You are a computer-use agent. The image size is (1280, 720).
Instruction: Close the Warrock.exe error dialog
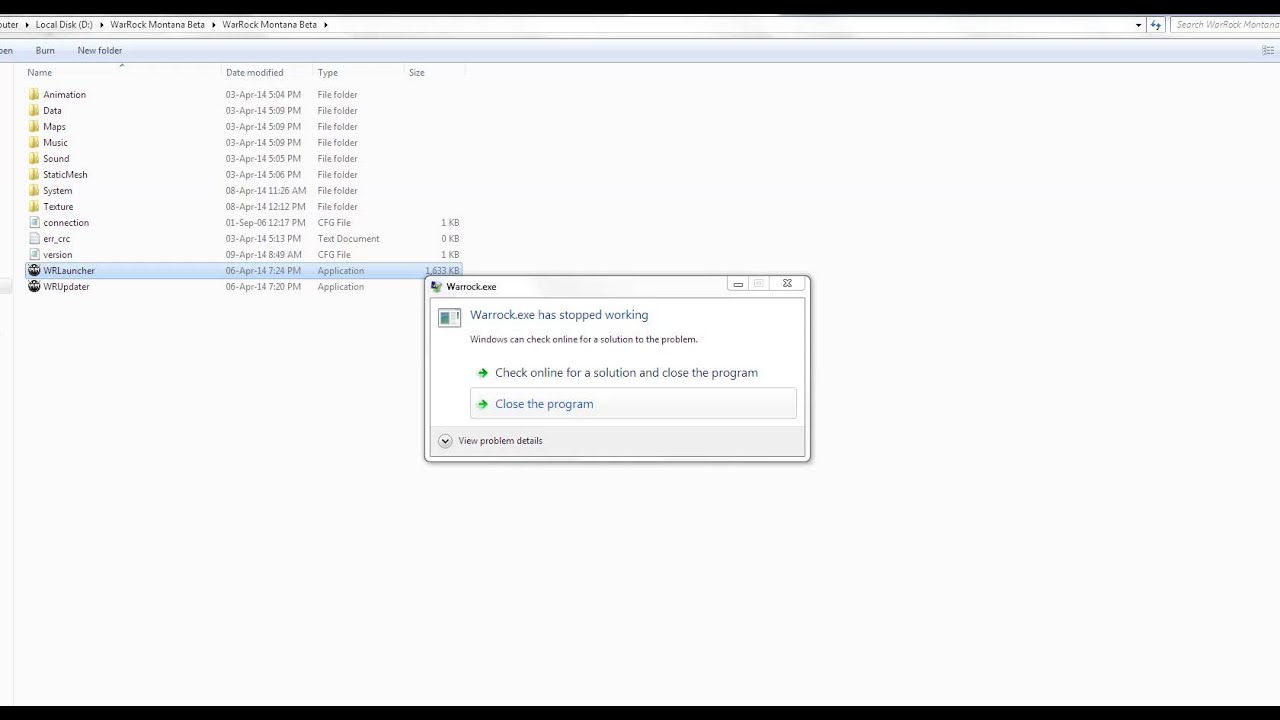click(787, 284)
